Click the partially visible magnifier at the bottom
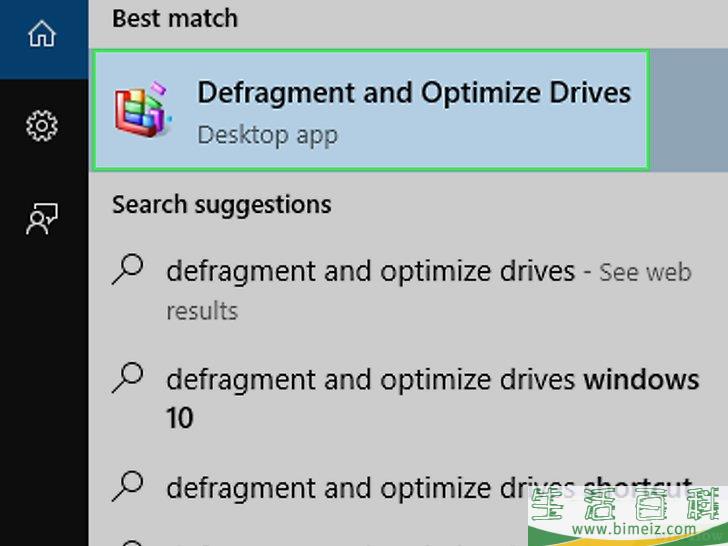 pos(131,543)
